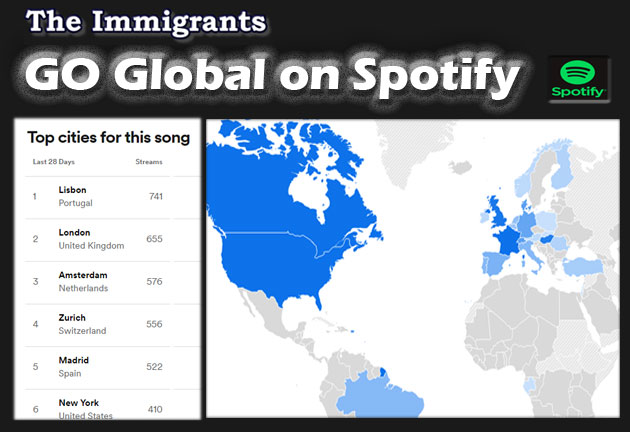The width and height of the screenshot is (630, 432).
Task: Select Turkey on the map
Action: coord(583,267)
